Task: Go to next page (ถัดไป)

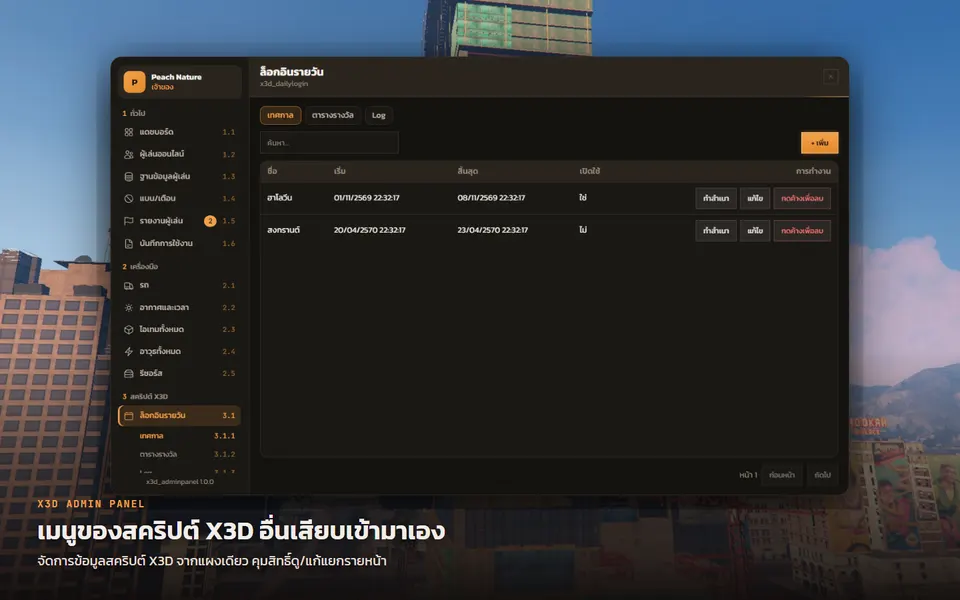Action: point(822,475)
